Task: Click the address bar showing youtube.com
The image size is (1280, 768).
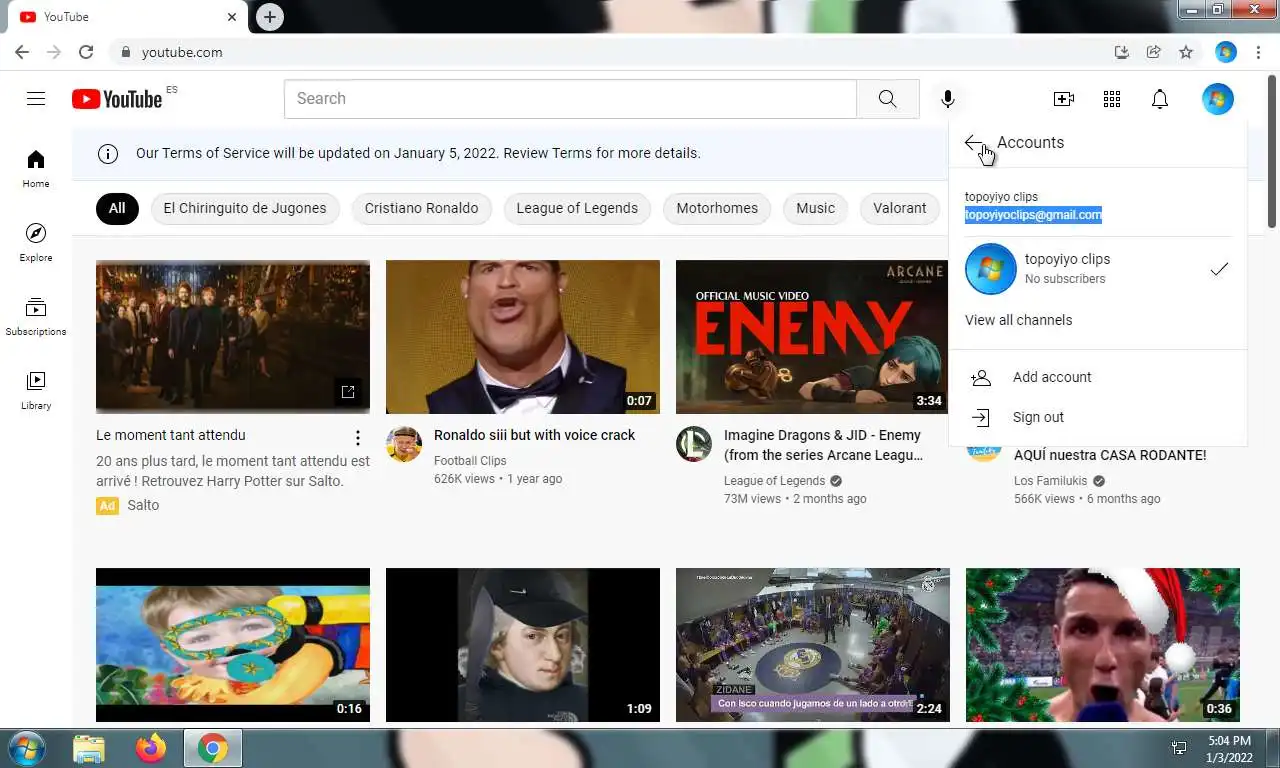Action: (610, 52)
